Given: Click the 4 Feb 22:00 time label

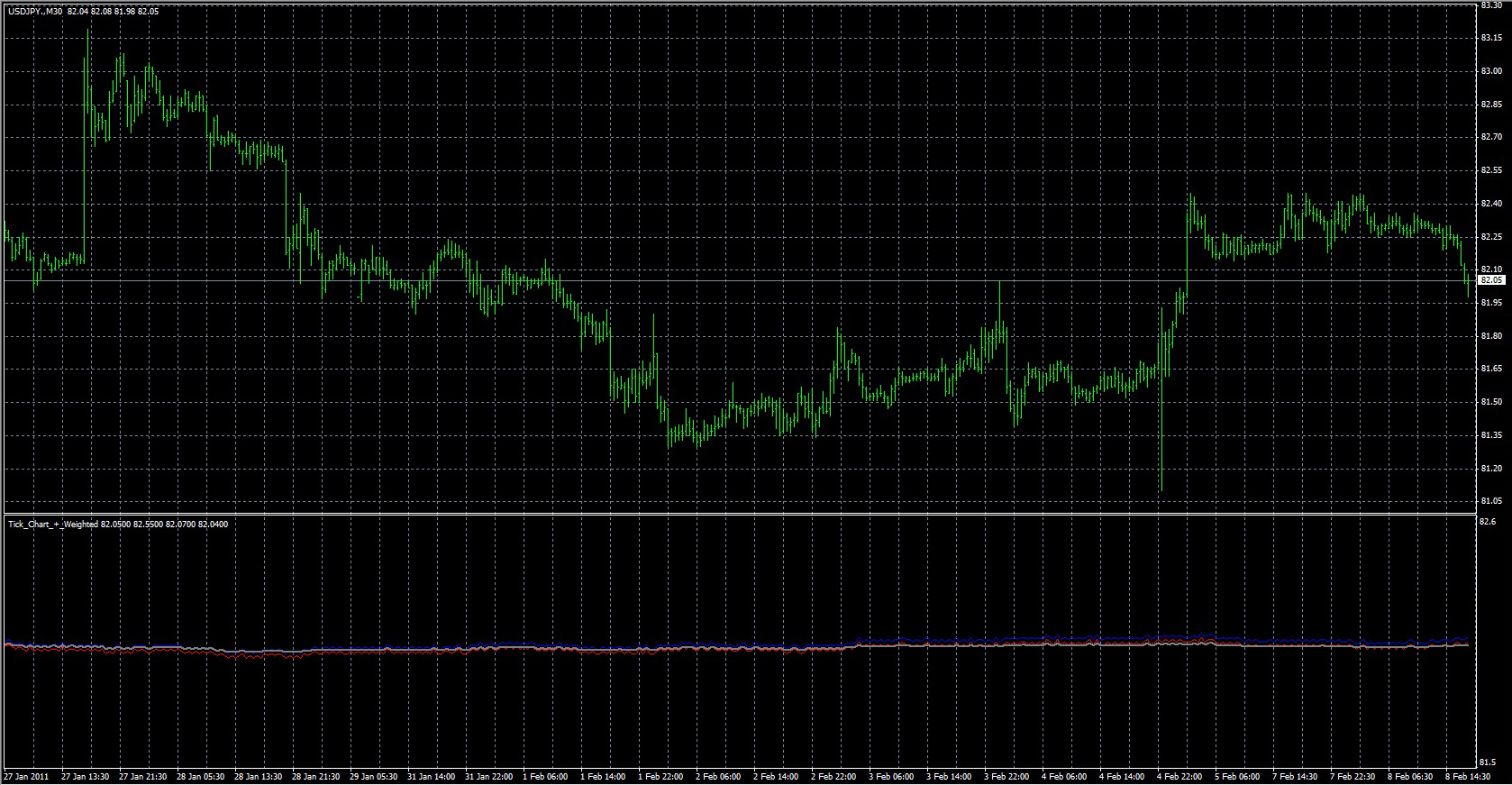Looking at the screenshot, I should pos(1180,776).
